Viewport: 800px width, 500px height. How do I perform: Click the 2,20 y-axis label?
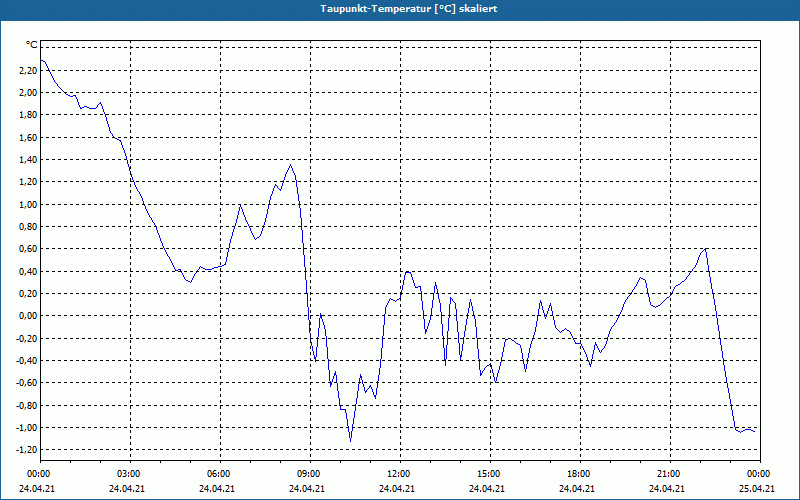pyautogui.click(x=28, y=70)
